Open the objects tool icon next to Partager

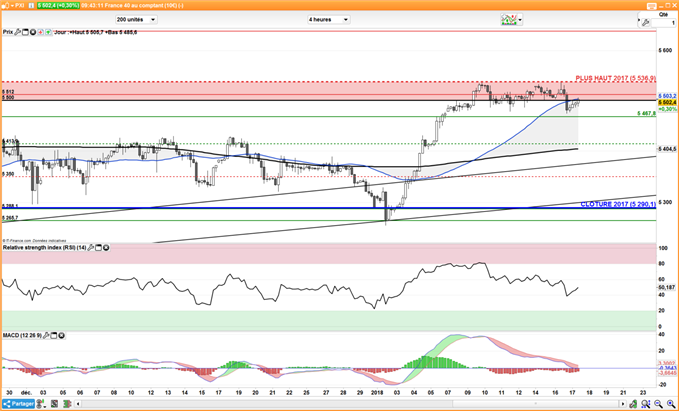click(40, 404)
